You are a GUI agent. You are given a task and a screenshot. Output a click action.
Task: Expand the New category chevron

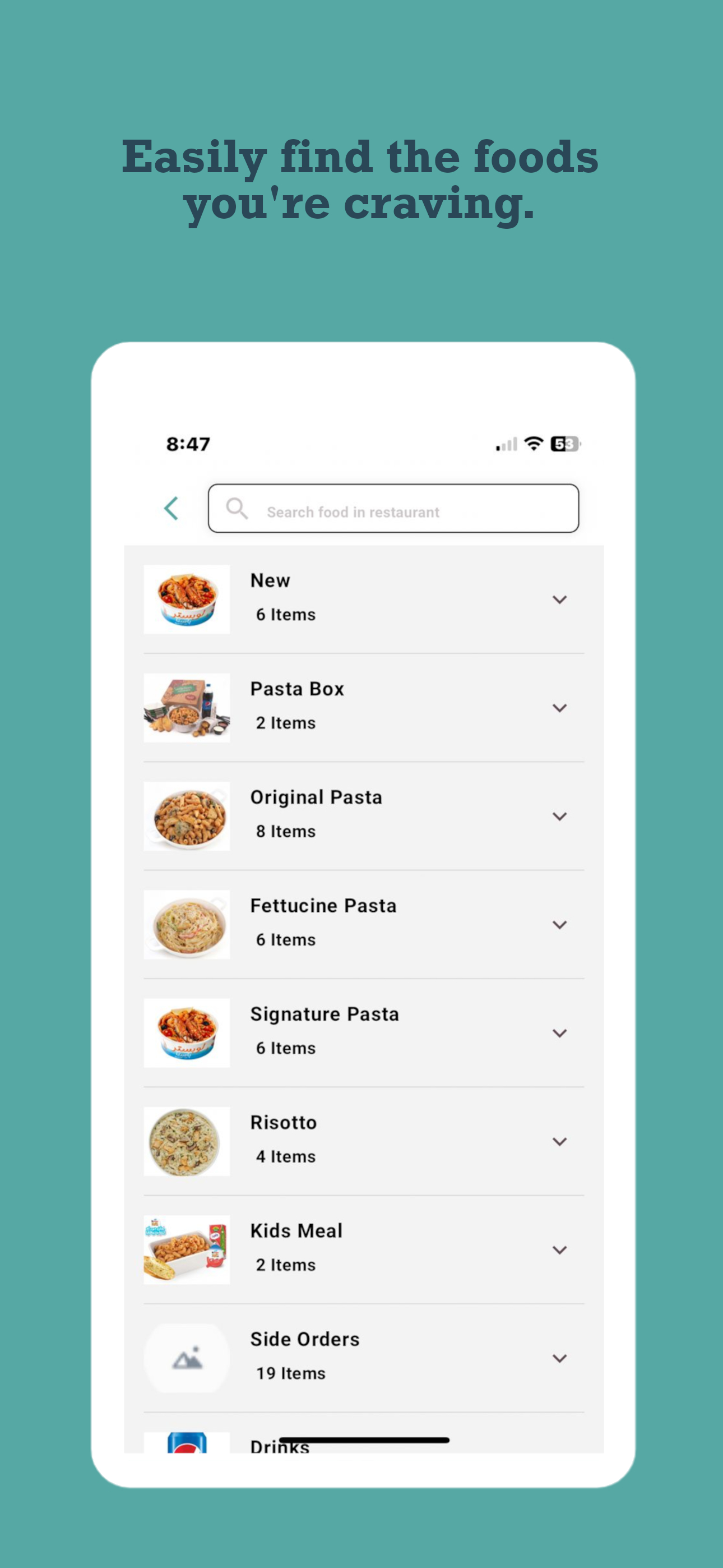tap(559, 599)
